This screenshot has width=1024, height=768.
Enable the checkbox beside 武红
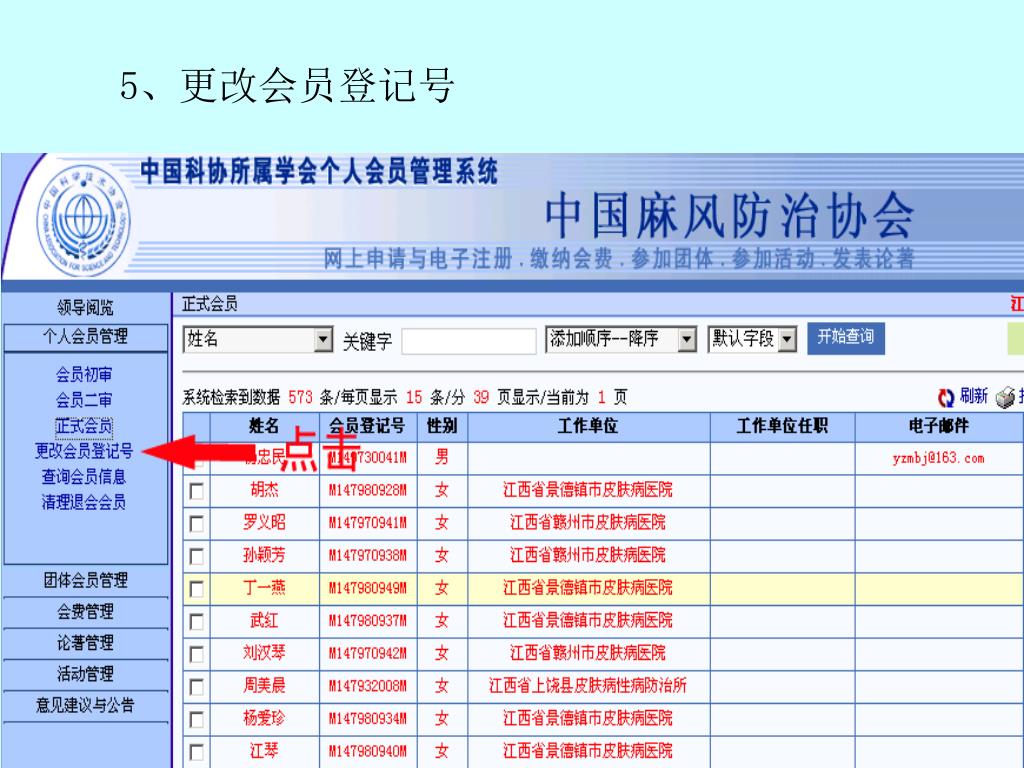click(196, 621)
